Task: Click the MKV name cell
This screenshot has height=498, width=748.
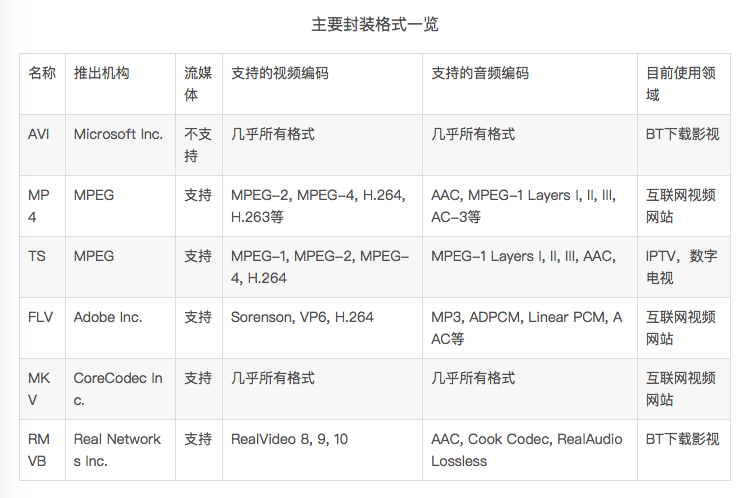Action: click(42, 389)
